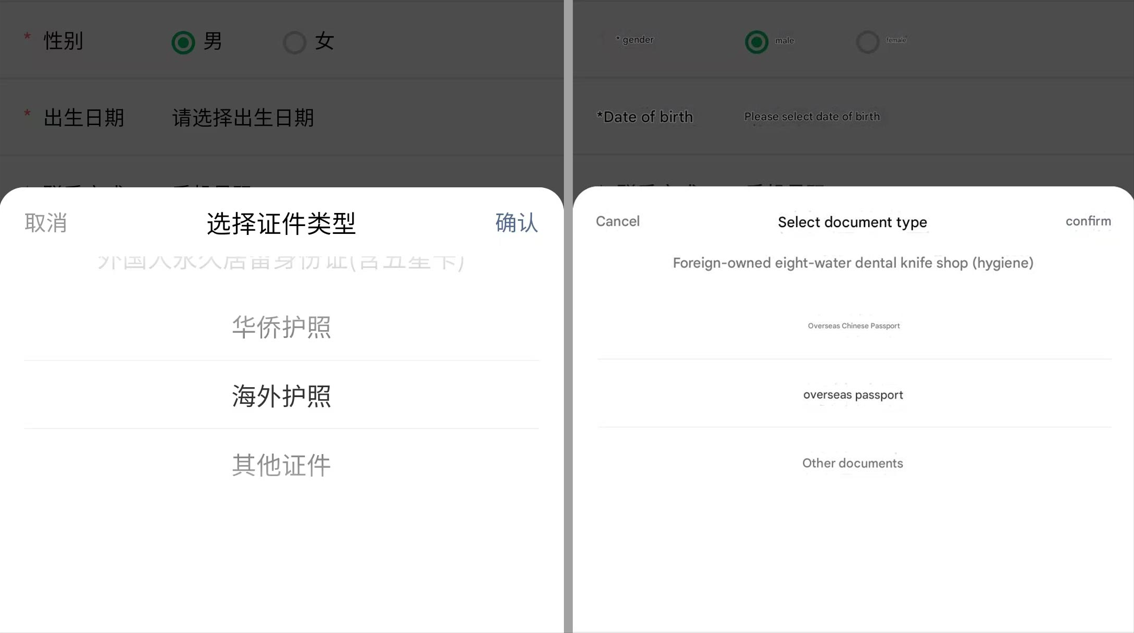Tap 取消 to dismiss the picker
The image size is (1134, 633).
(x=46, y=223)
